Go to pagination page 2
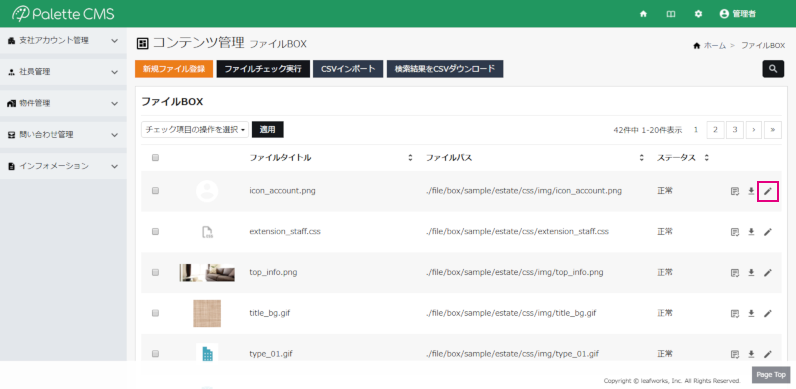Viewport: 796px width, 389px height. click(x=715, y=130)
